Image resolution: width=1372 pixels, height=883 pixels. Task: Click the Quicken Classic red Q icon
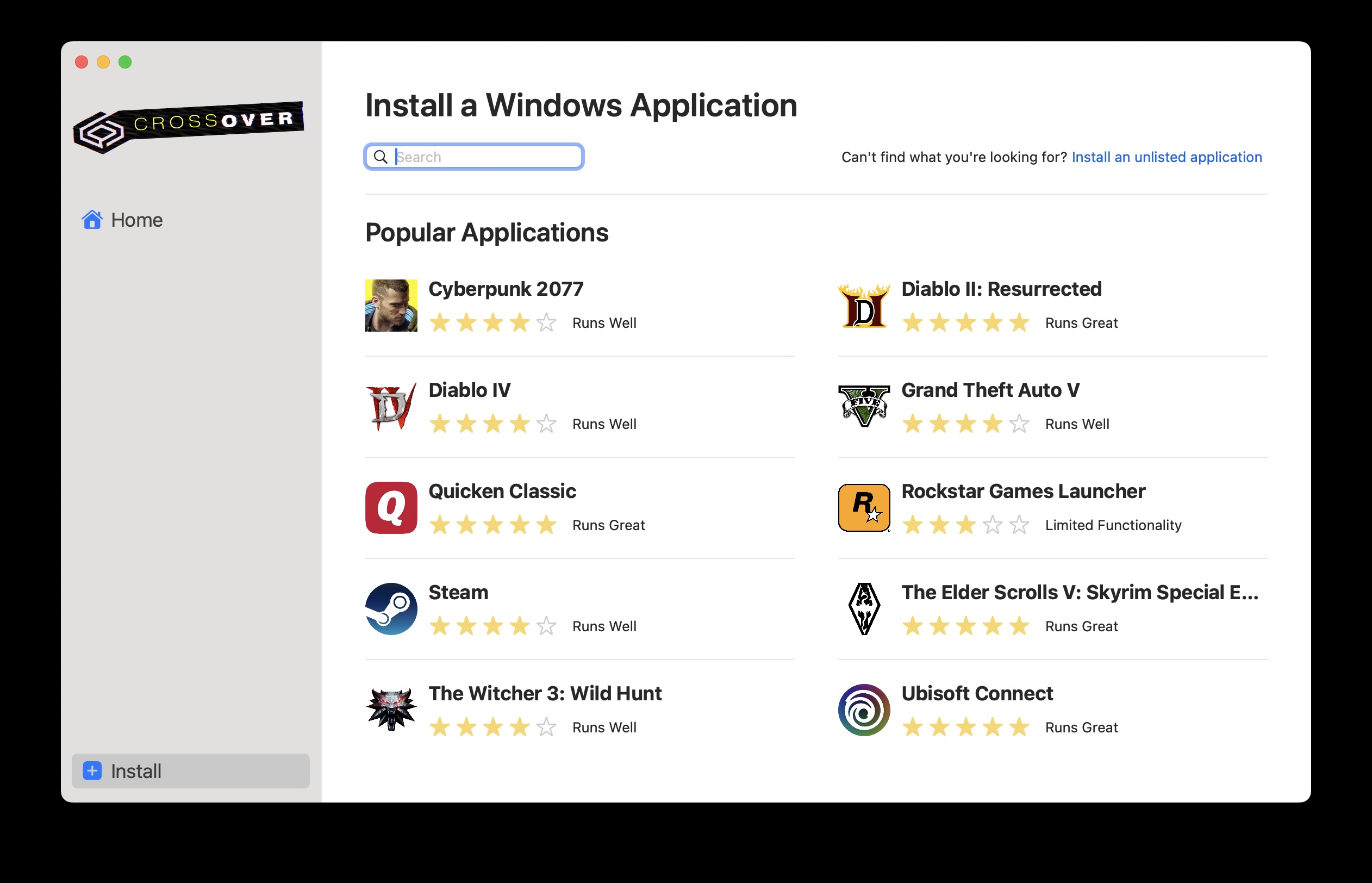coord(391,507)
